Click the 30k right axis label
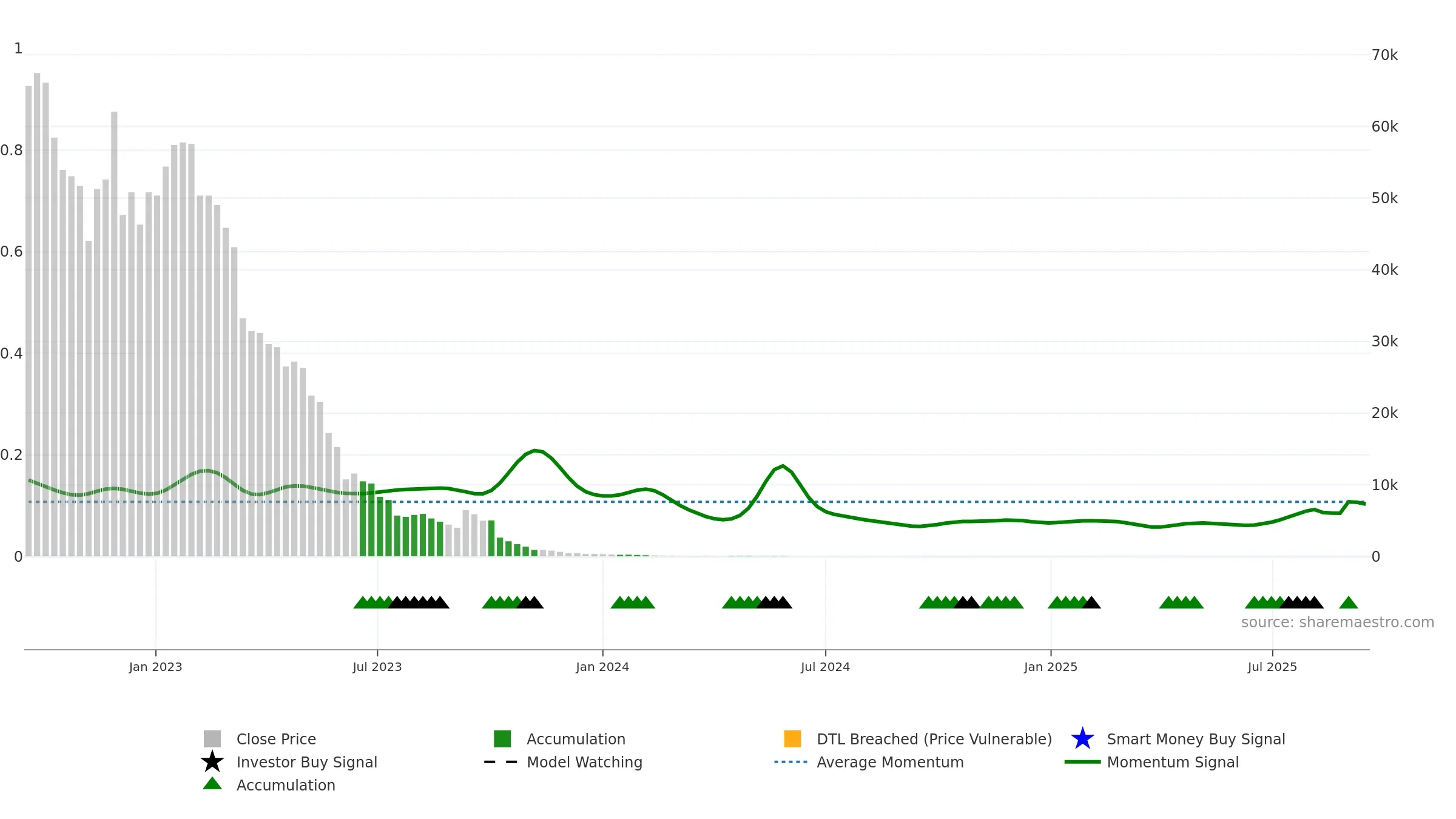 (x=1384, y=342)
